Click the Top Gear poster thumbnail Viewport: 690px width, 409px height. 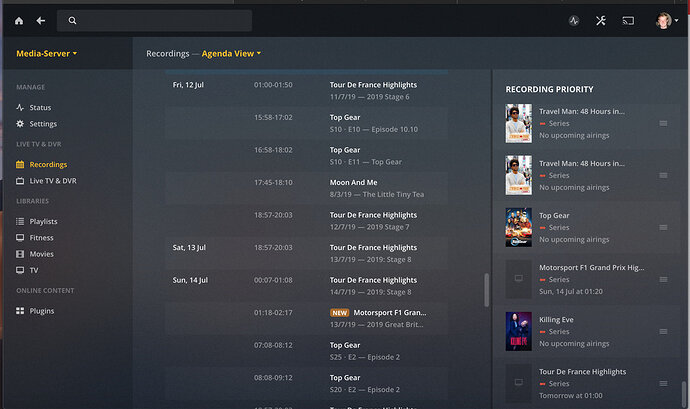click(518, 227)
